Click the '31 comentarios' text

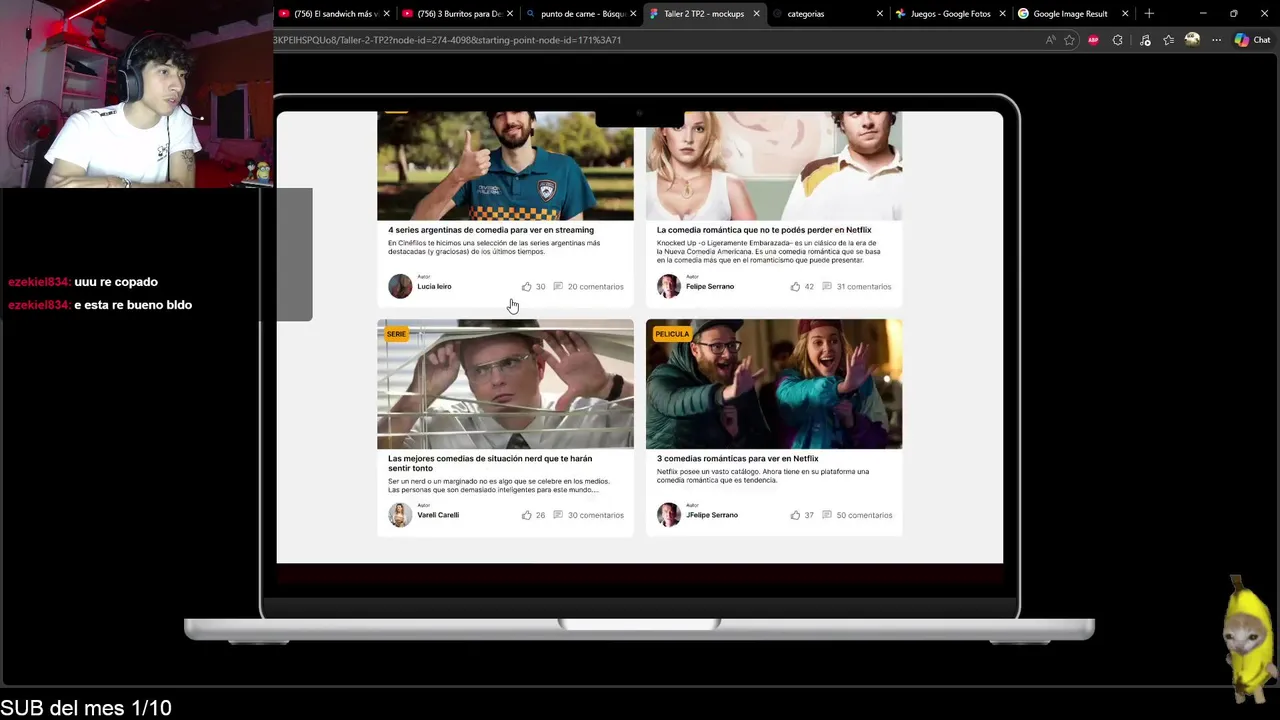click(864, 287)
